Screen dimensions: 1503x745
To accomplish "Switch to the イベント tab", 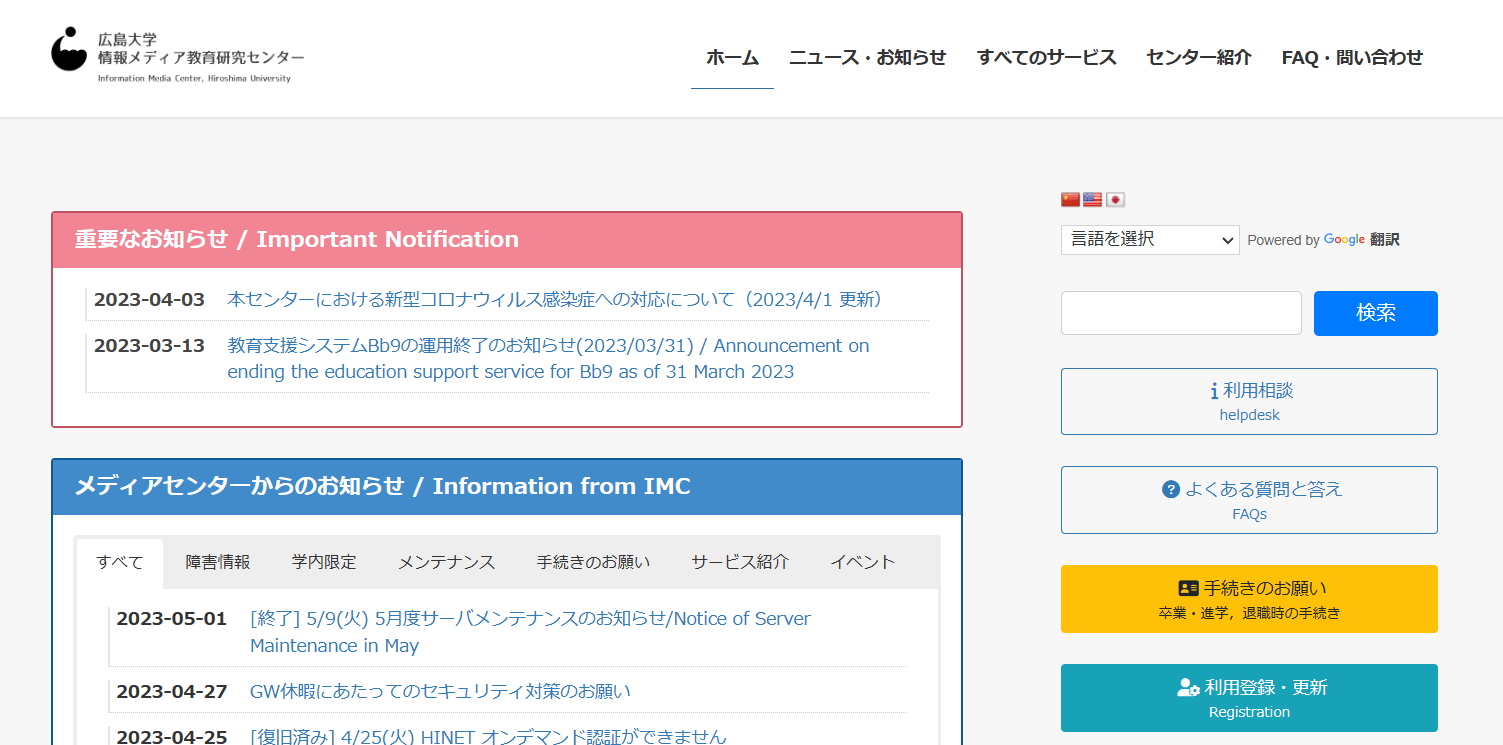I will pyautogui.click(x=862, y=563).
